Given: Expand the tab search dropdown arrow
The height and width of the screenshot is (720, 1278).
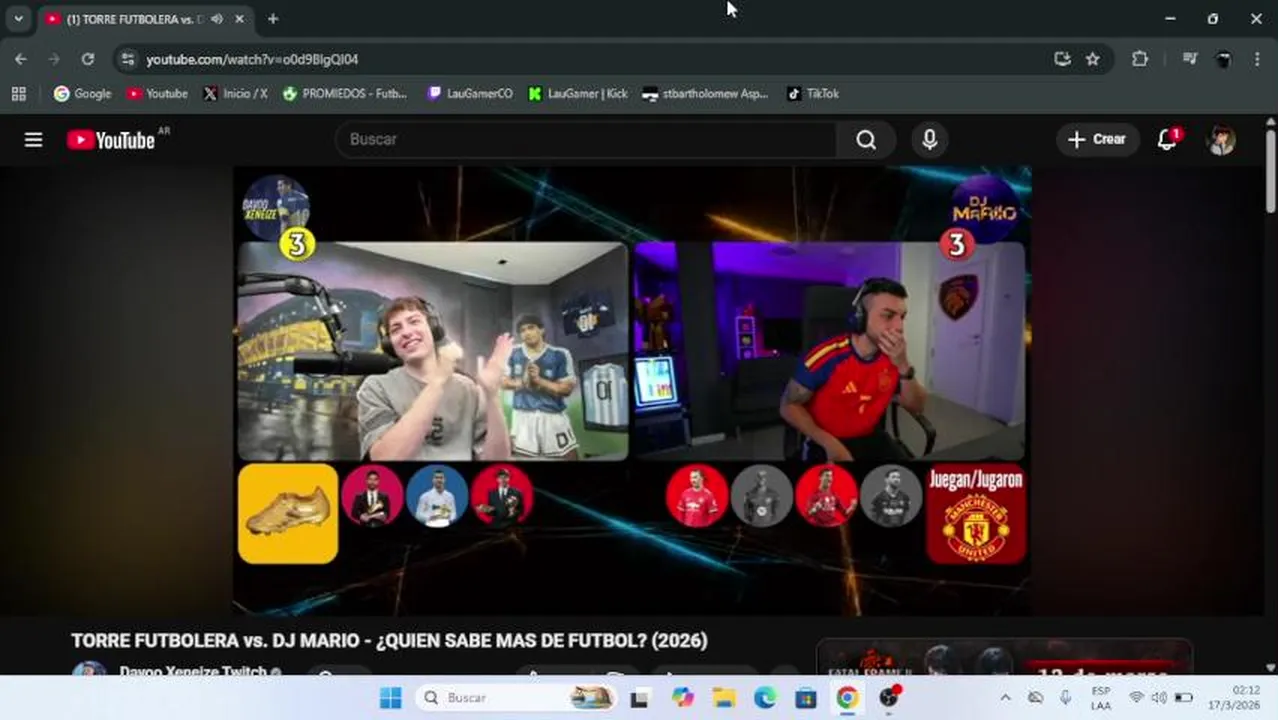Looking at the screenshot, I should coord(18,19).
